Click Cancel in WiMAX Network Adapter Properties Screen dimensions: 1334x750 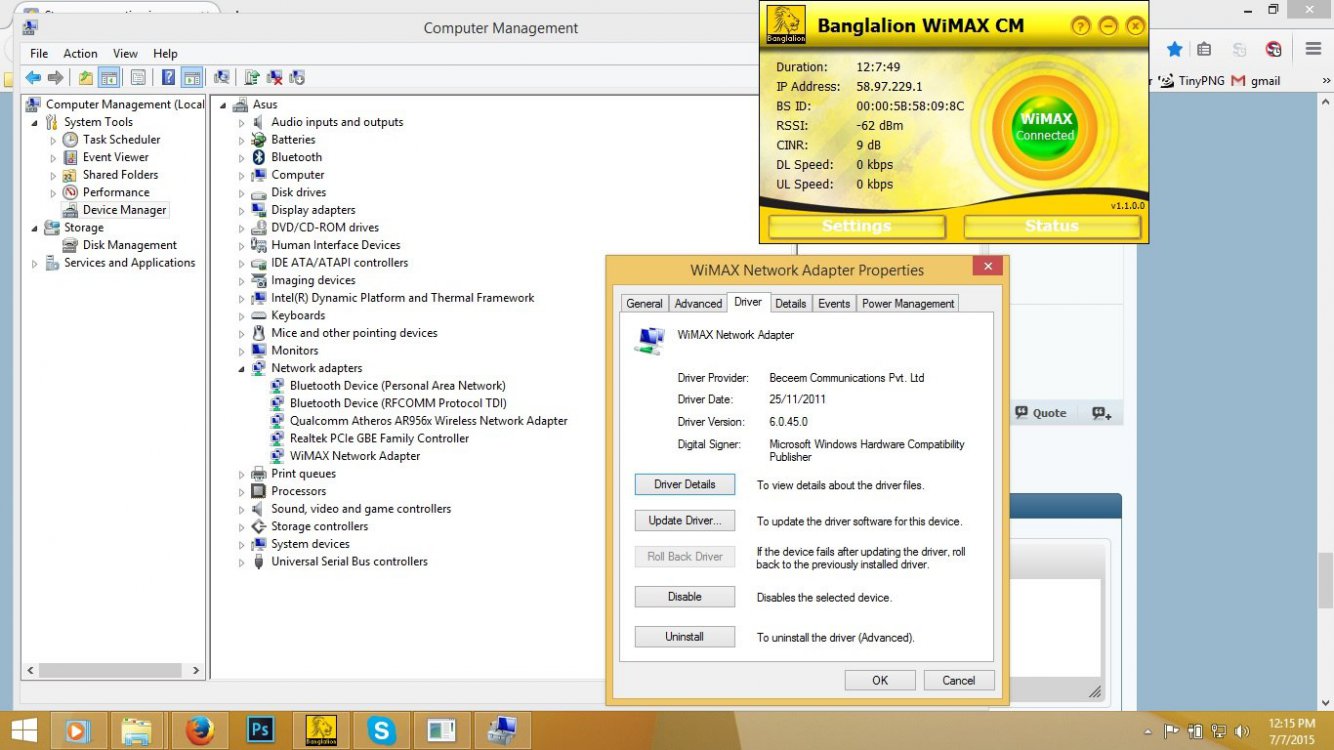tap(958, 680)
